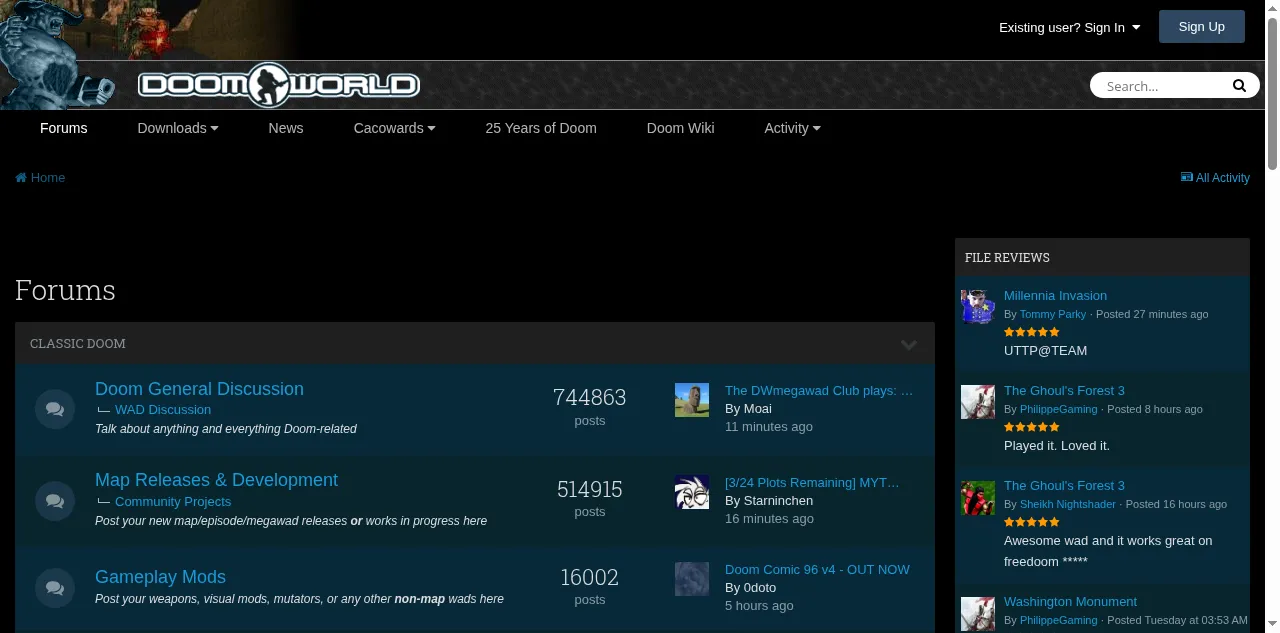The image size is (1280, 633).
Task: Click the '16 minutes ago' timestamp
Action: [769, 519]
